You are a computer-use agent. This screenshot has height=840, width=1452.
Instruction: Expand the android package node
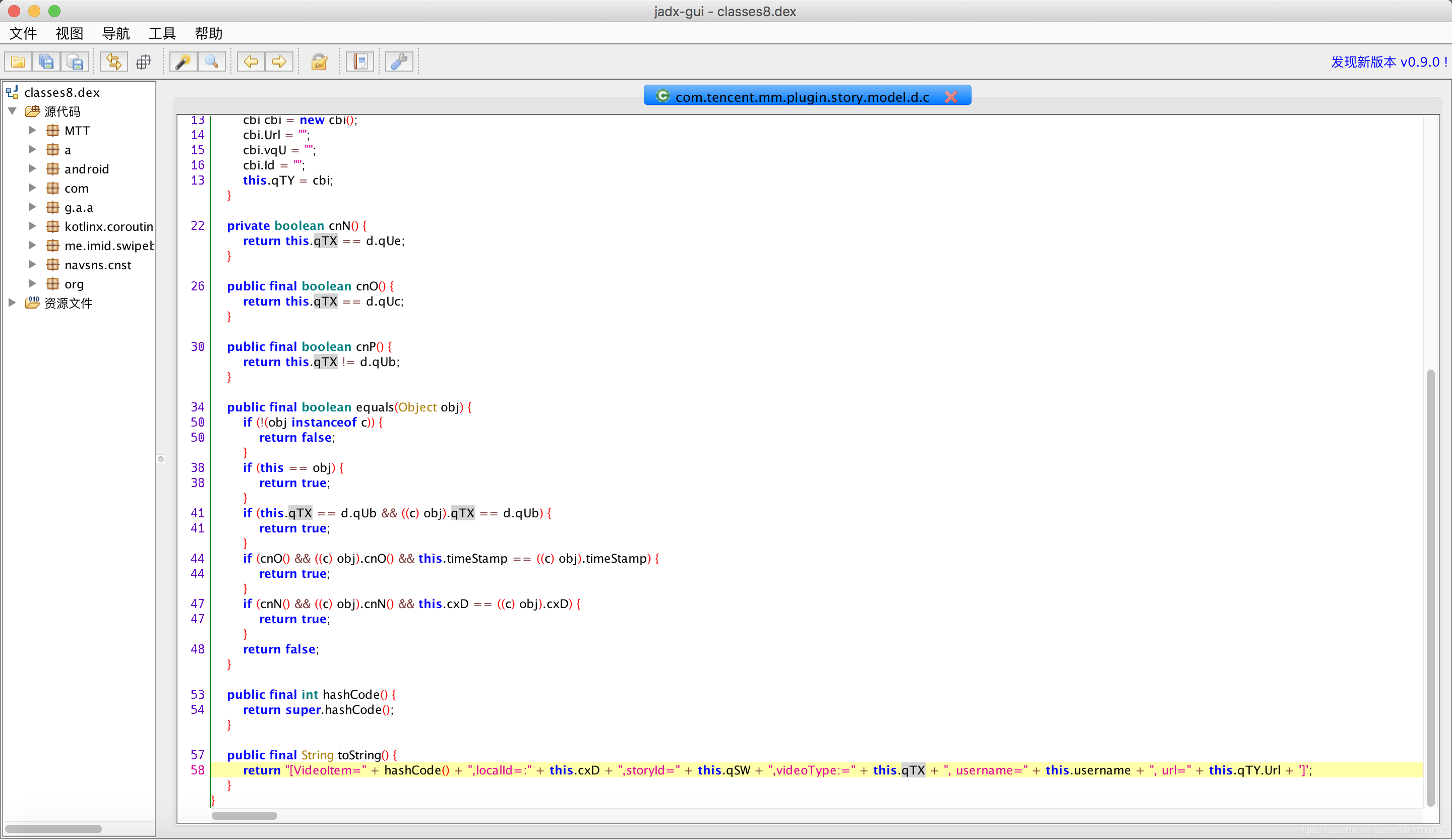pos(32,169)
